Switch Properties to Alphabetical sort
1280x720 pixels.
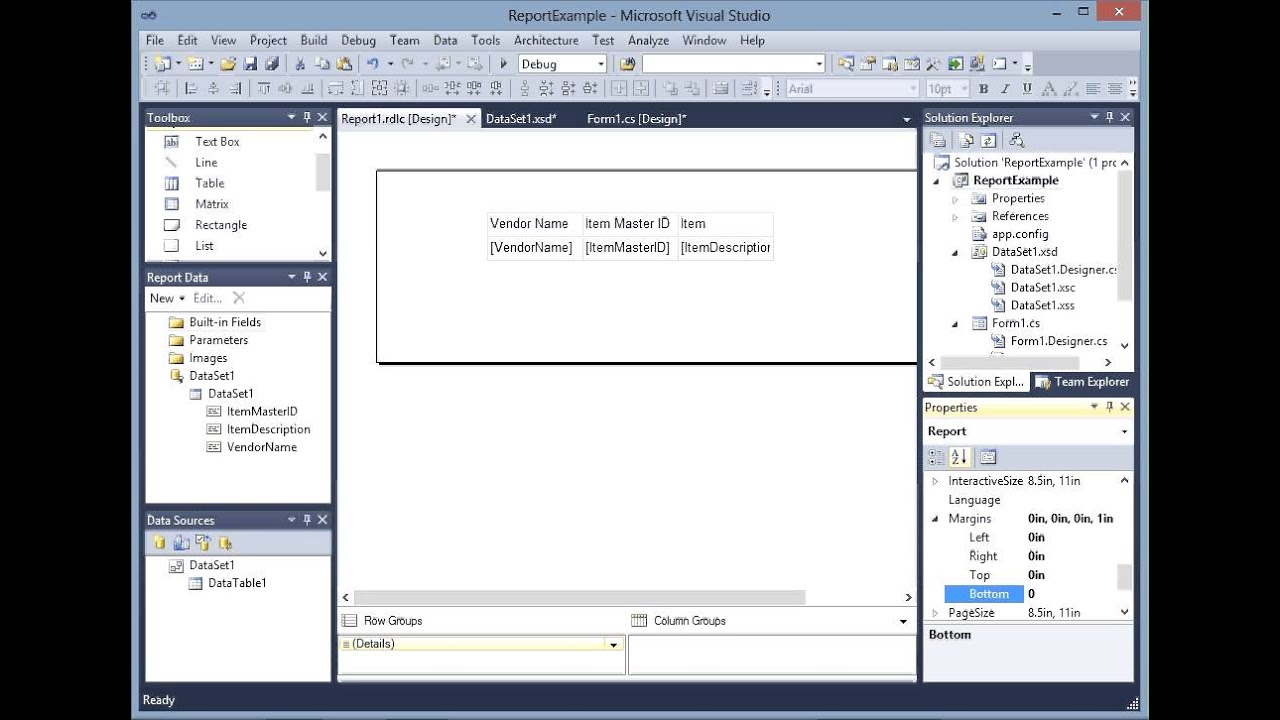[x=959, y=457]
